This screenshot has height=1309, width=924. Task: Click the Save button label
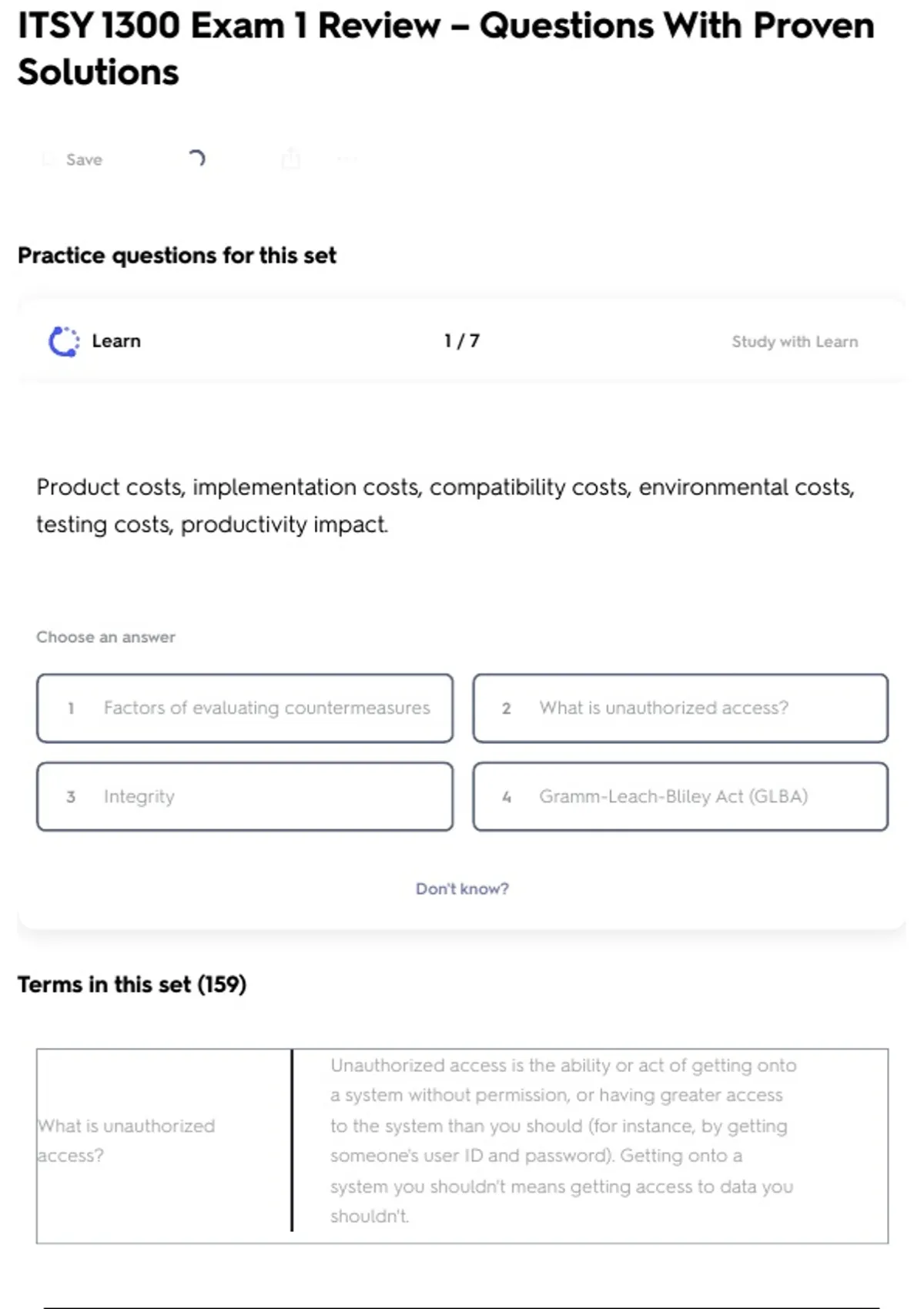pos(84,159)
